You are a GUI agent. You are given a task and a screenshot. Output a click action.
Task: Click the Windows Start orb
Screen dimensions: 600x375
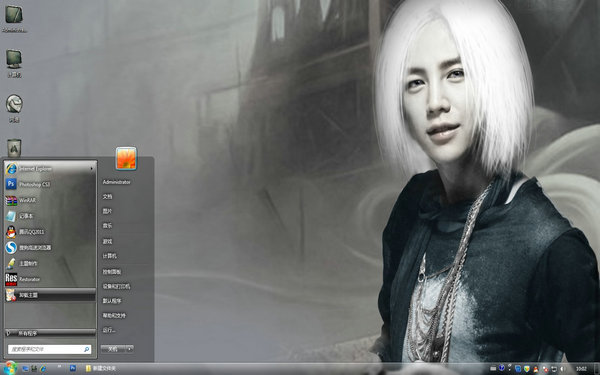click(x=9, y=368)
